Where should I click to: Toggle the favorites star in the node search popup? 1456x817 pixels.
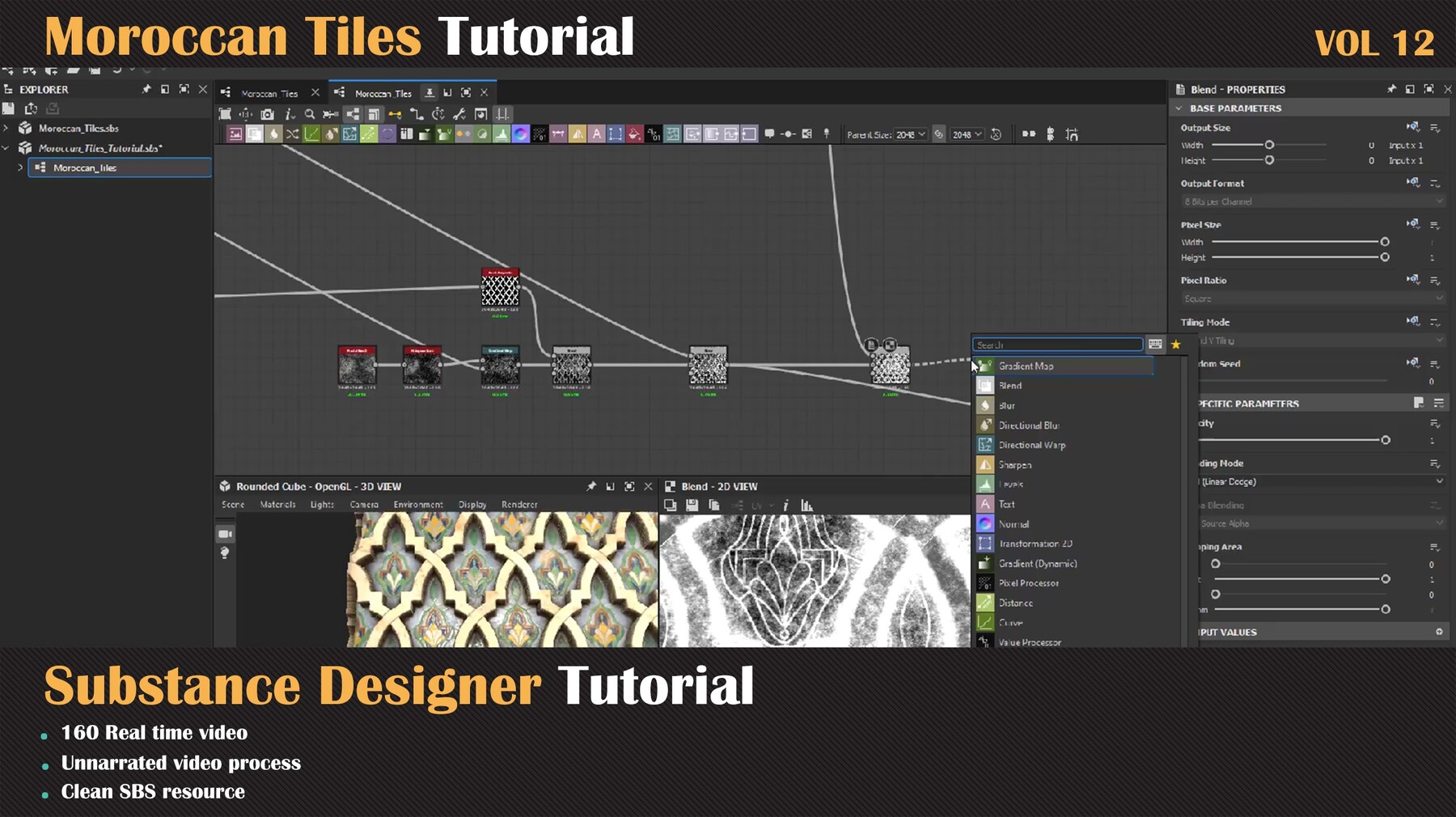coord(1177,344)
